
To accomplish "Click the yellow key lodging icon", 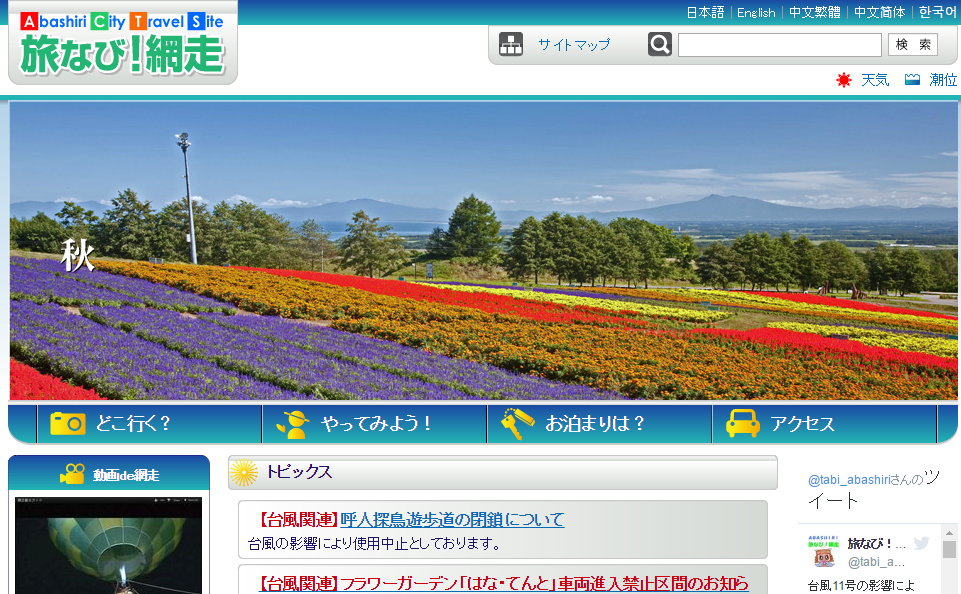I will point(517,424).
